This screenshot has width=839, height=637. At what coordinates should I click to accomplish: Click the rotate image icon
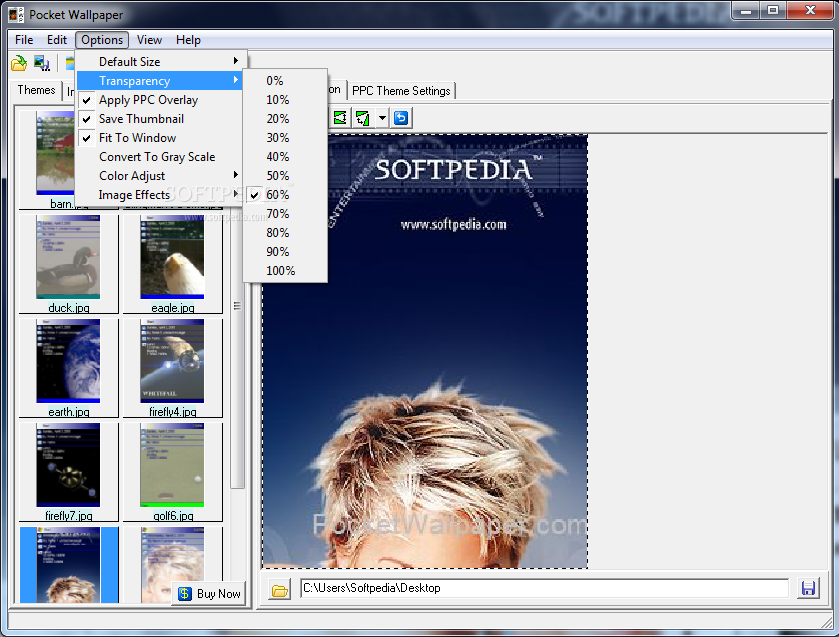pyautogui.click(x=363, y=118)
